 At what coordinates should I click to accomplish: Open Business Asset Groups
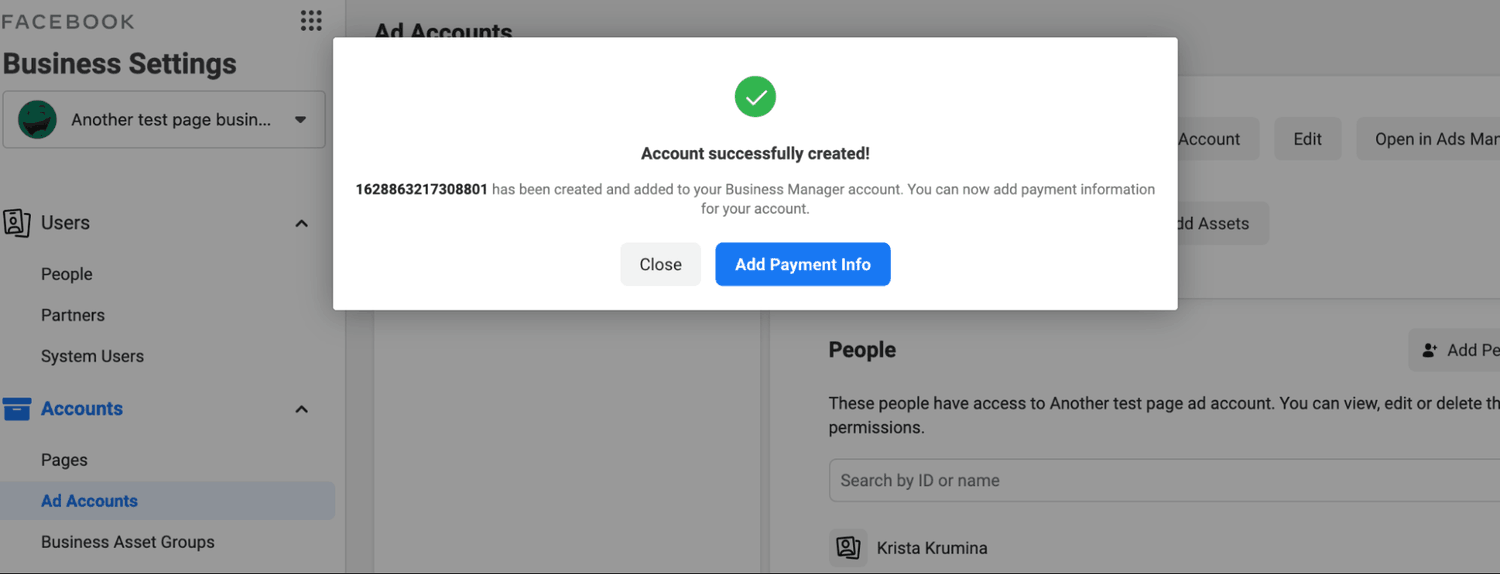[128, 542]
